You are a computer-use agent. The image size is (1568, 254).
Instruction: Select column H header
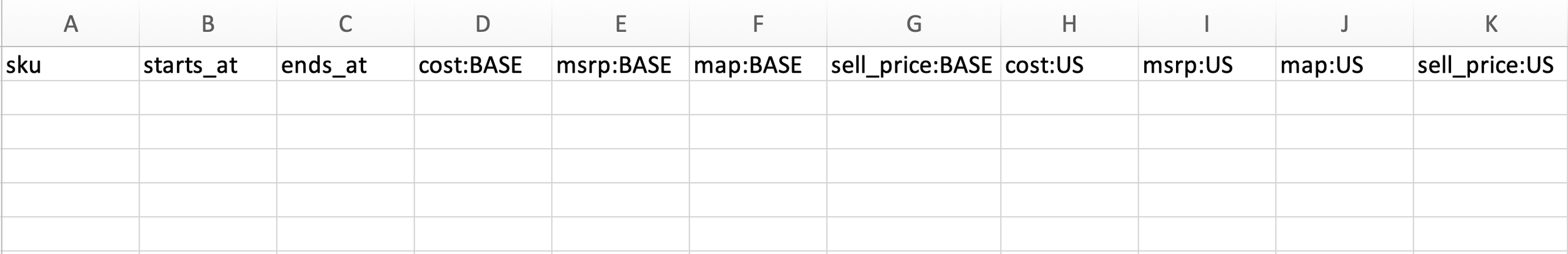pyautogui.click(x=1069, y=24)
